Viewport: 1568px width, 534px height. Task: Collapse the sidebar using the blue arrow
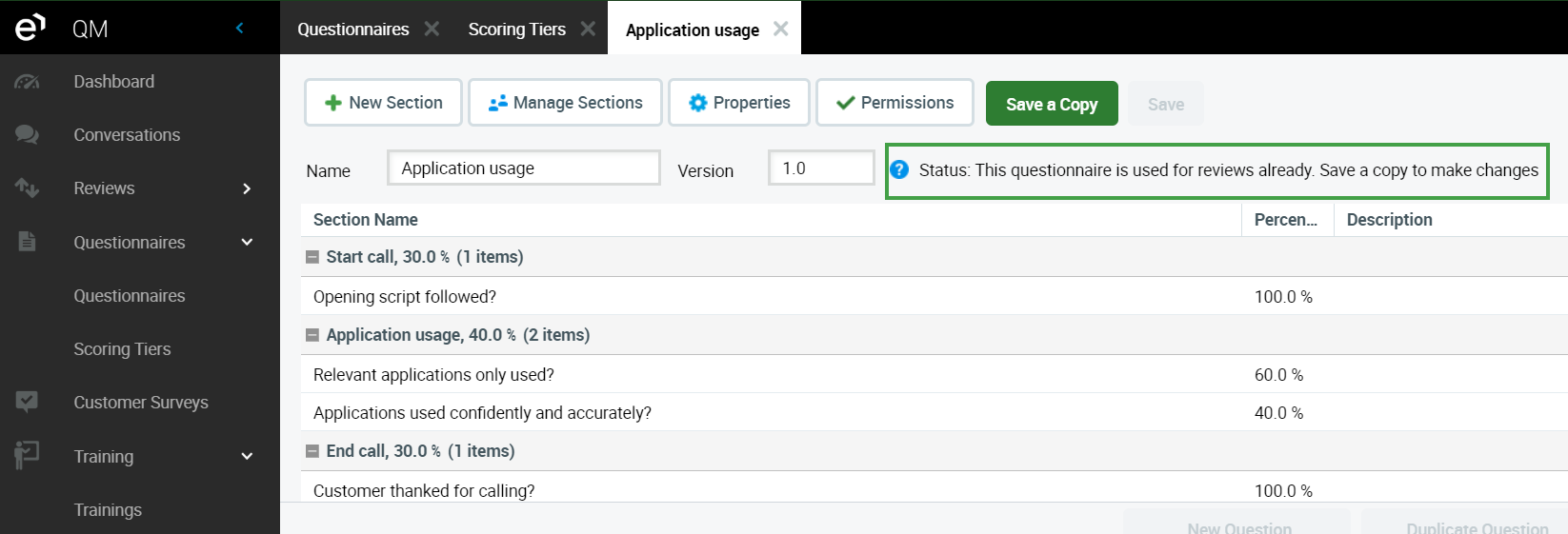[x=240, y=28]
